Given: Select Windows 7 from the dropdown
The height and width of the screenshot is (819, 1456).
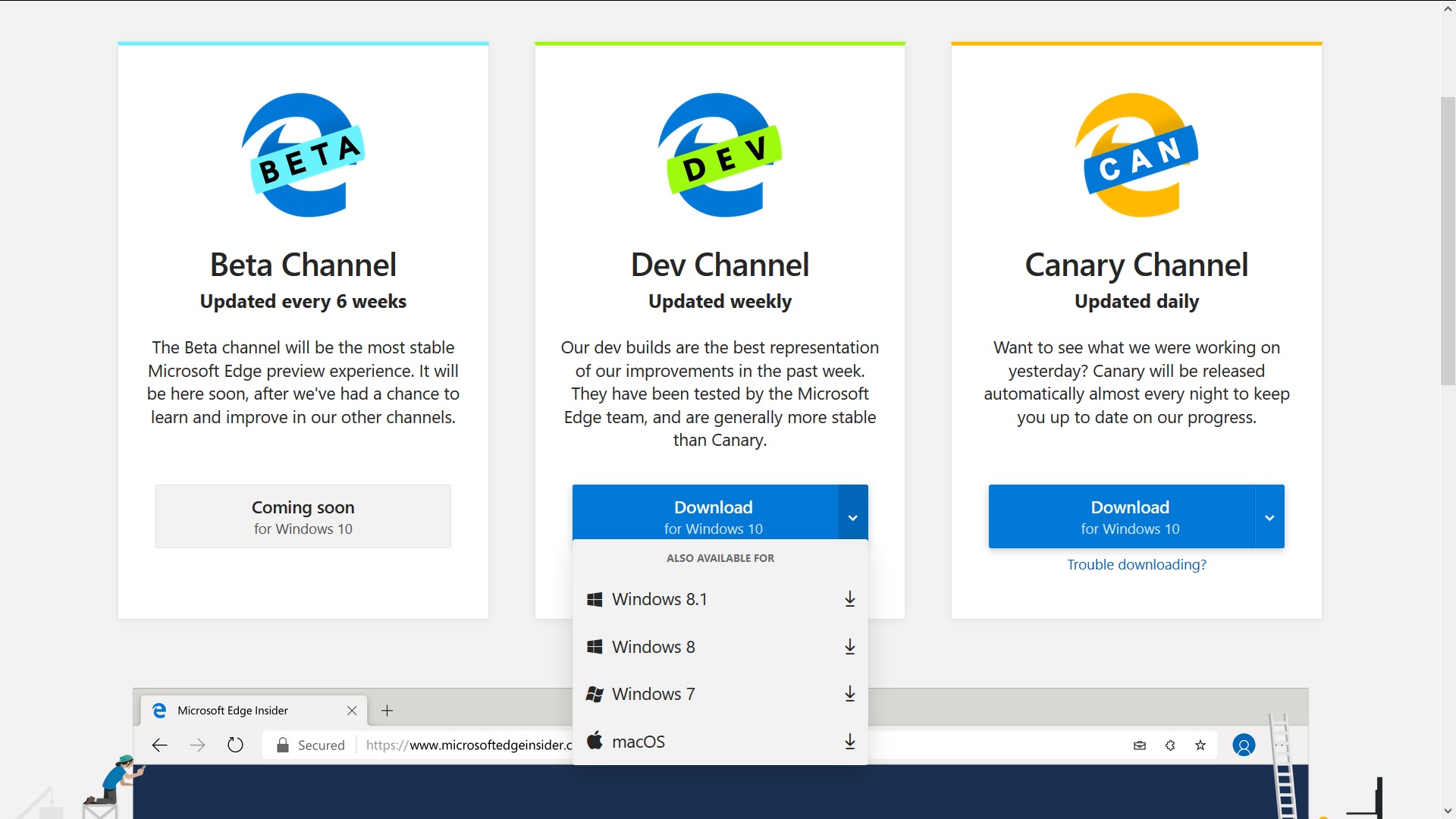Looking at the screenshot, I should point(720,694).
